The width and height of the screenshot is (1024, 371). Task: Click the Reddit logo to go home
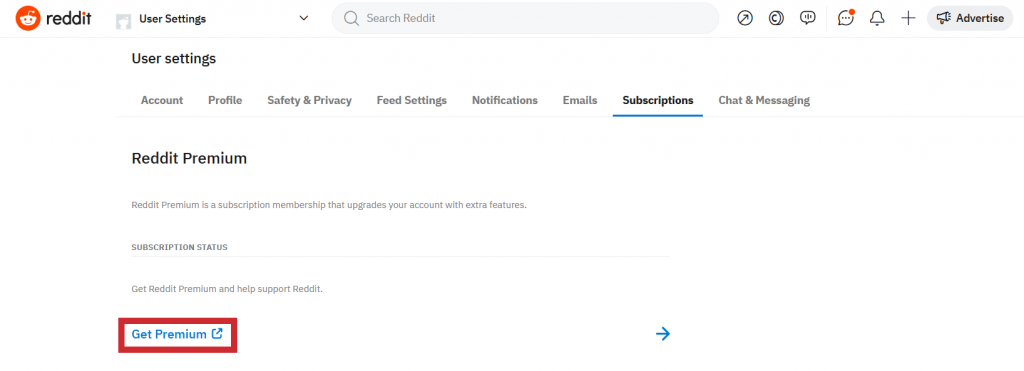click(54, 18)
